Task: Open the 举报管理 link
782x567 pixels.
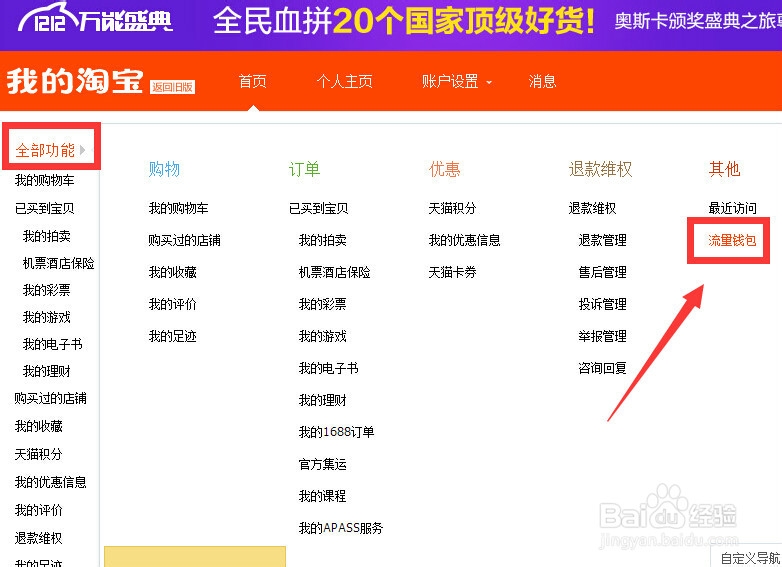Action: click(602, 336)
